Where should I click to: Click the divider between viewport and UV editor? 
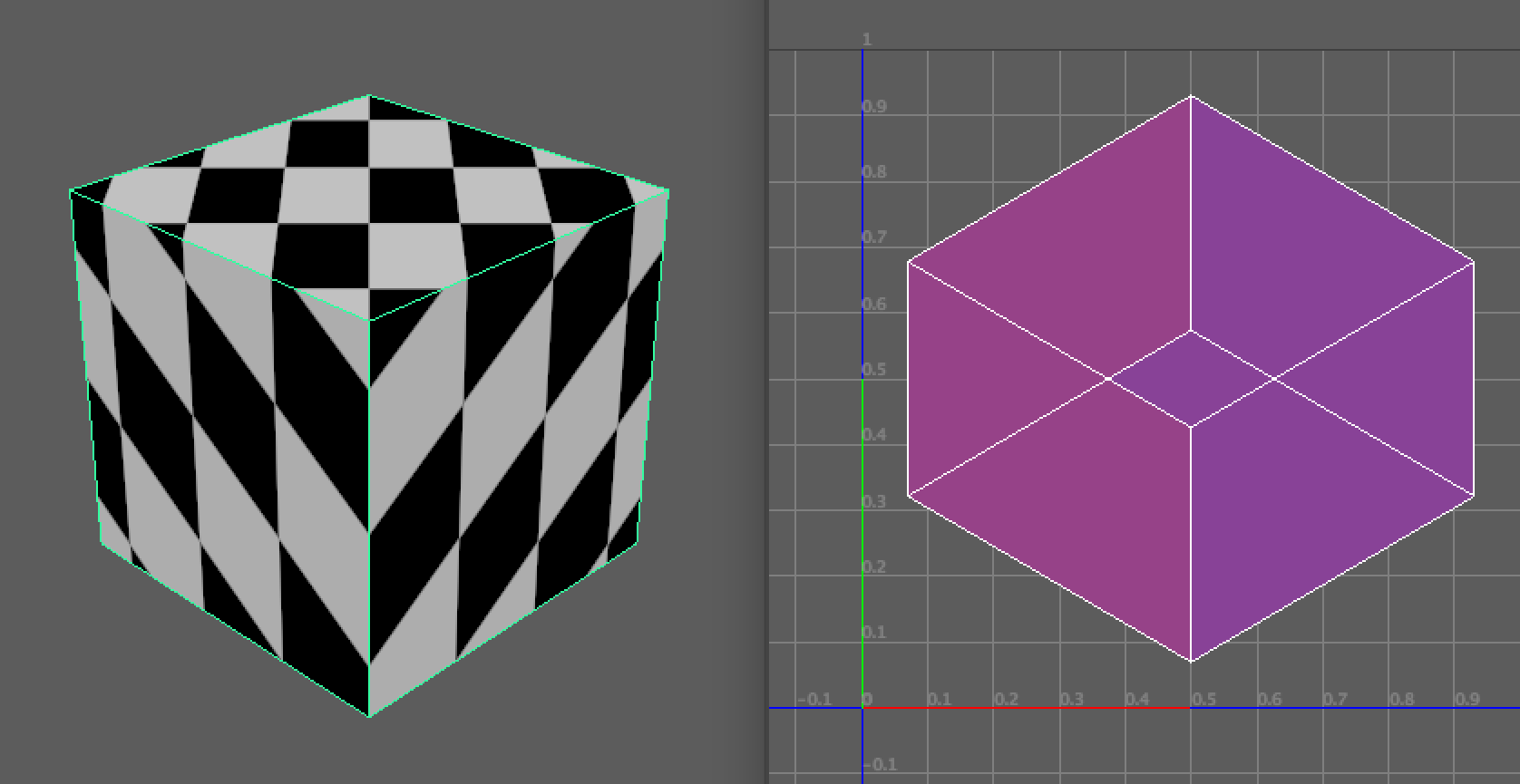pyautogui.click(x=766, y=392)
